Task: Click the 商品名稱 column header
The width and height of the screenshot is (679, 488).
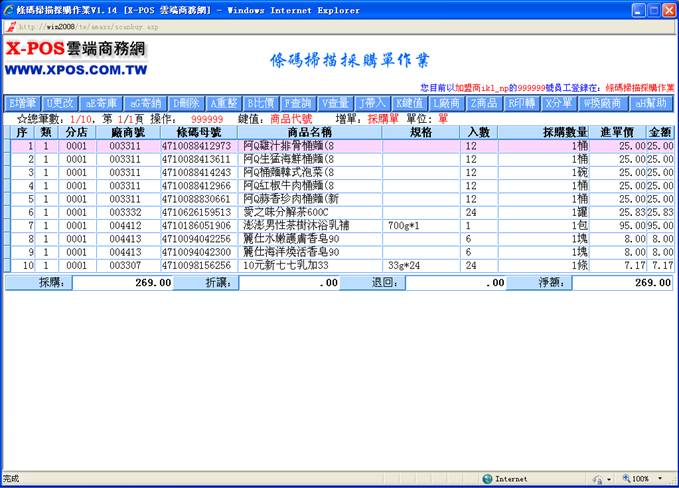Action: coord(309,132)
